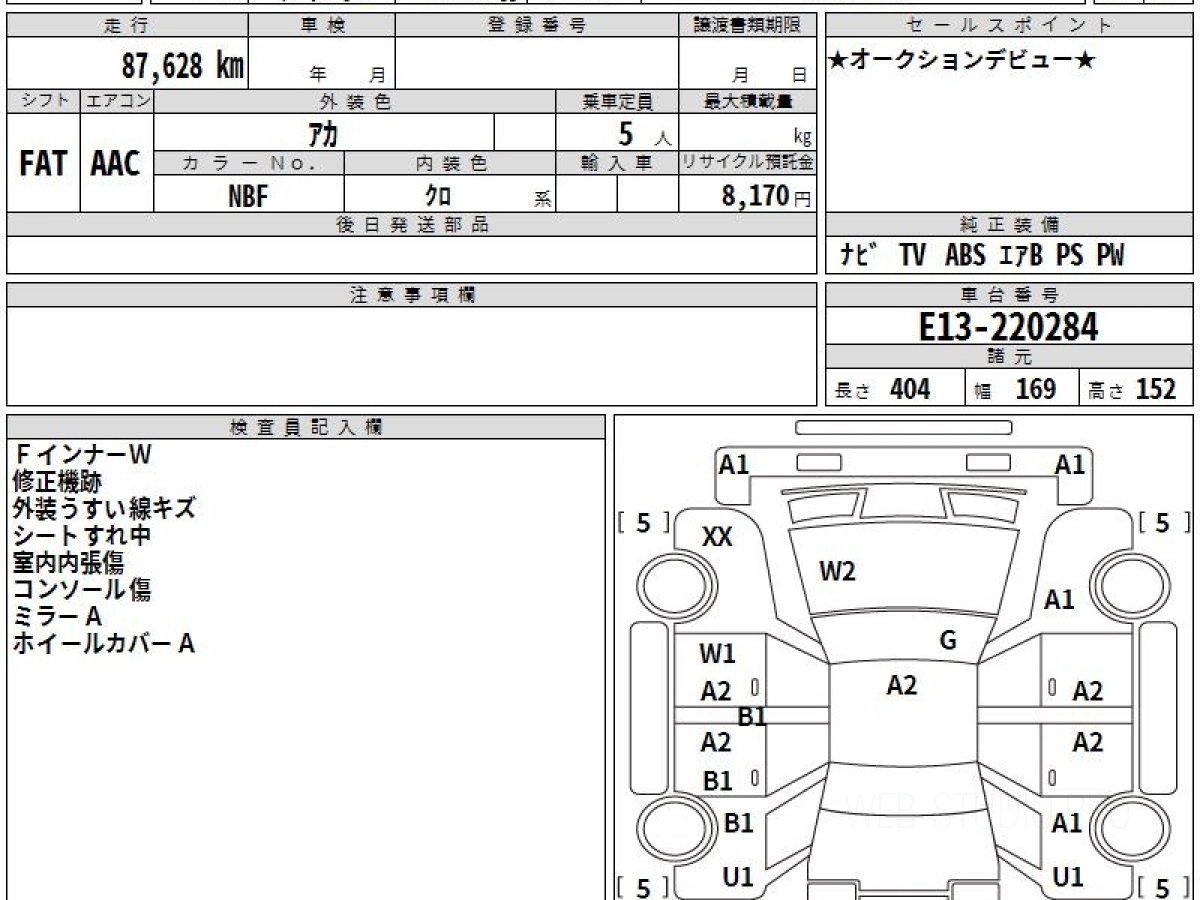This screenshot has width=1200, height=900.
Task: Select the 後日発送部品 header
Action: point(411,225)
